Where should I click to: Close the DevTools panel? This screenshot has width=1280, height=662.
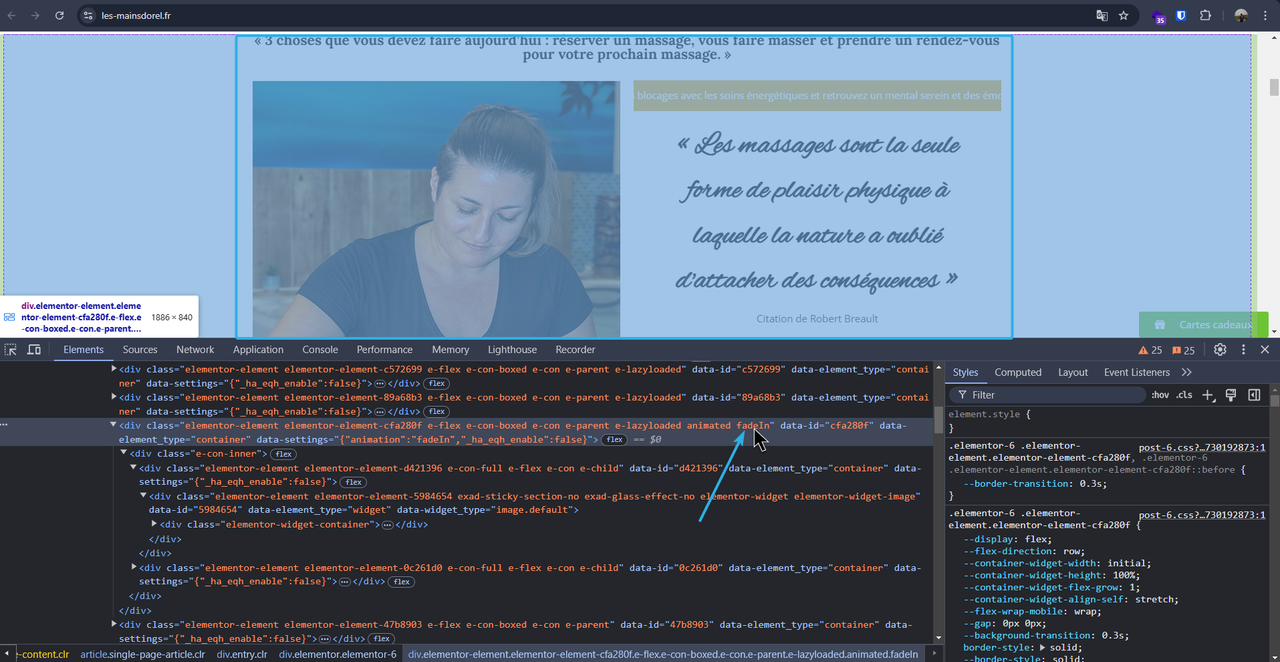pos(1265,350)
